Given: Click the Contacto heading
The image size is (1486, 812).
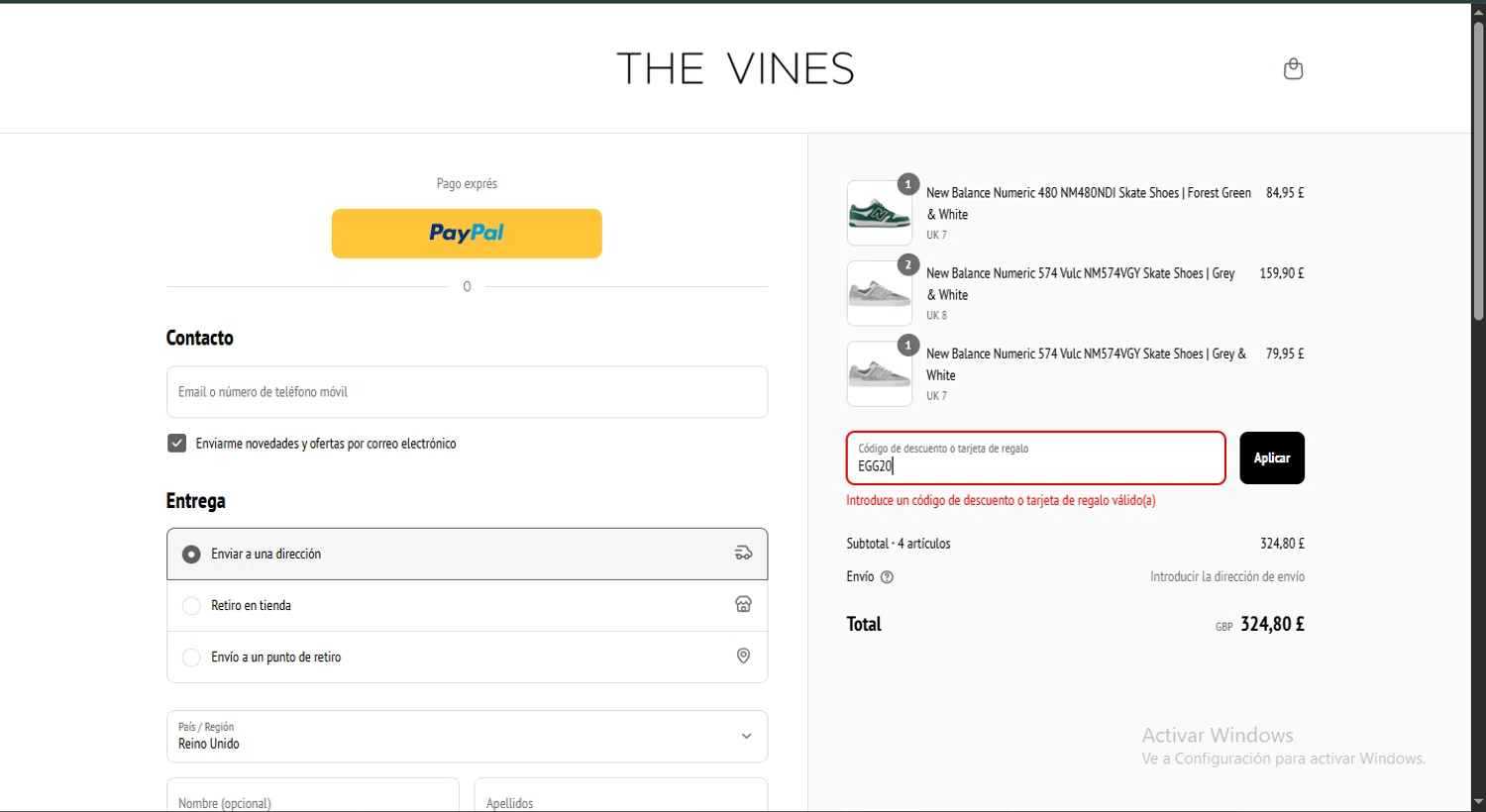Looking at the screenshot, I should [199, 338].
